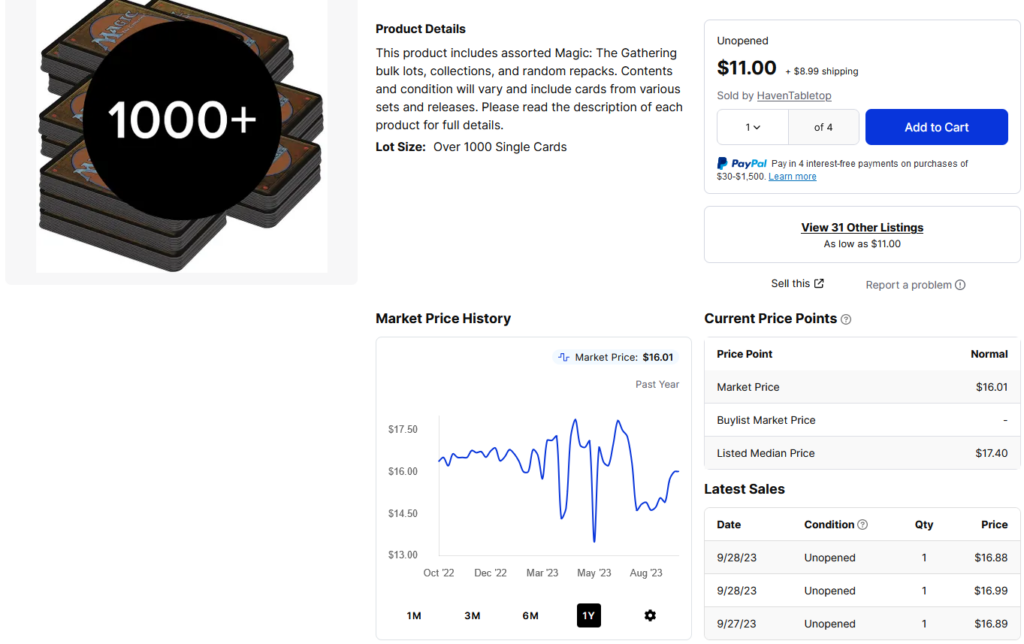Viewport: 1024px width, 644px height.
Task: Click the May '23 low point on chart
Action: point(594,542)
